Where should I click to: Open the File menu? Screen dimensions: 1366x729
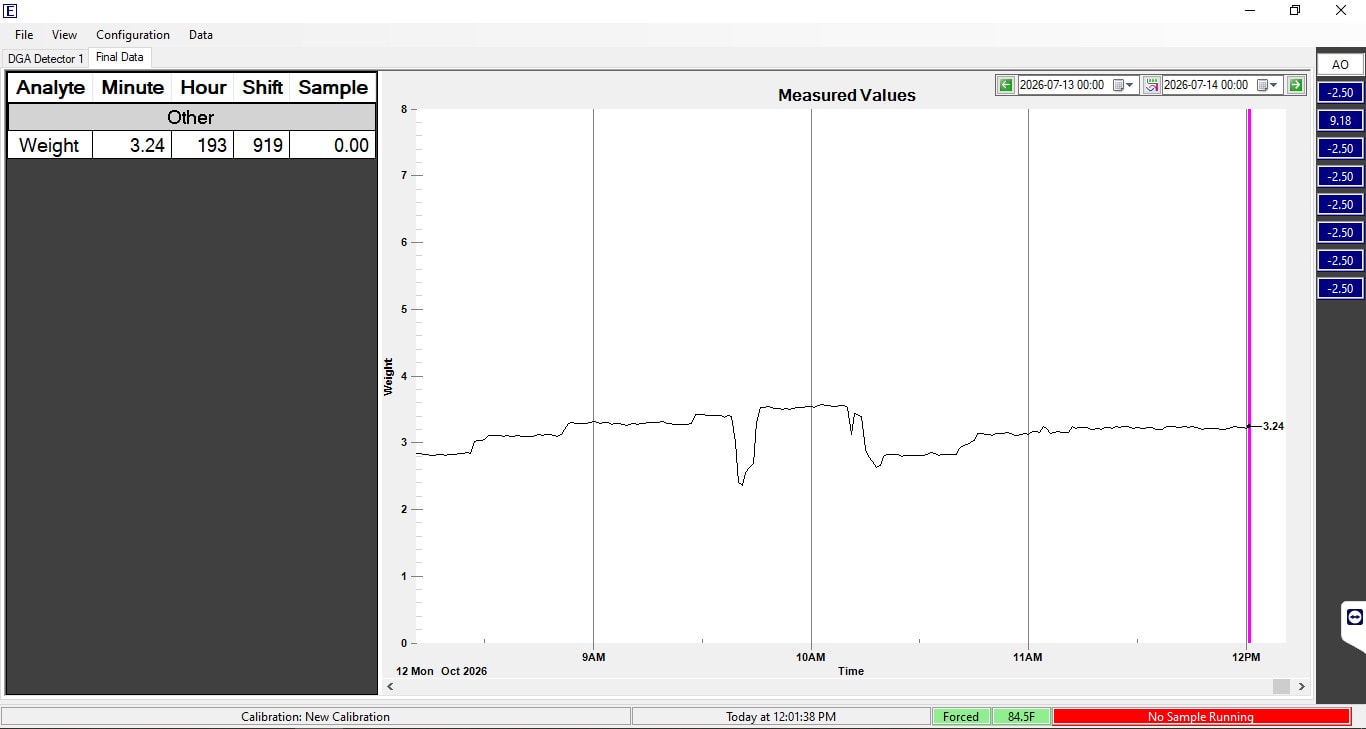24,34
